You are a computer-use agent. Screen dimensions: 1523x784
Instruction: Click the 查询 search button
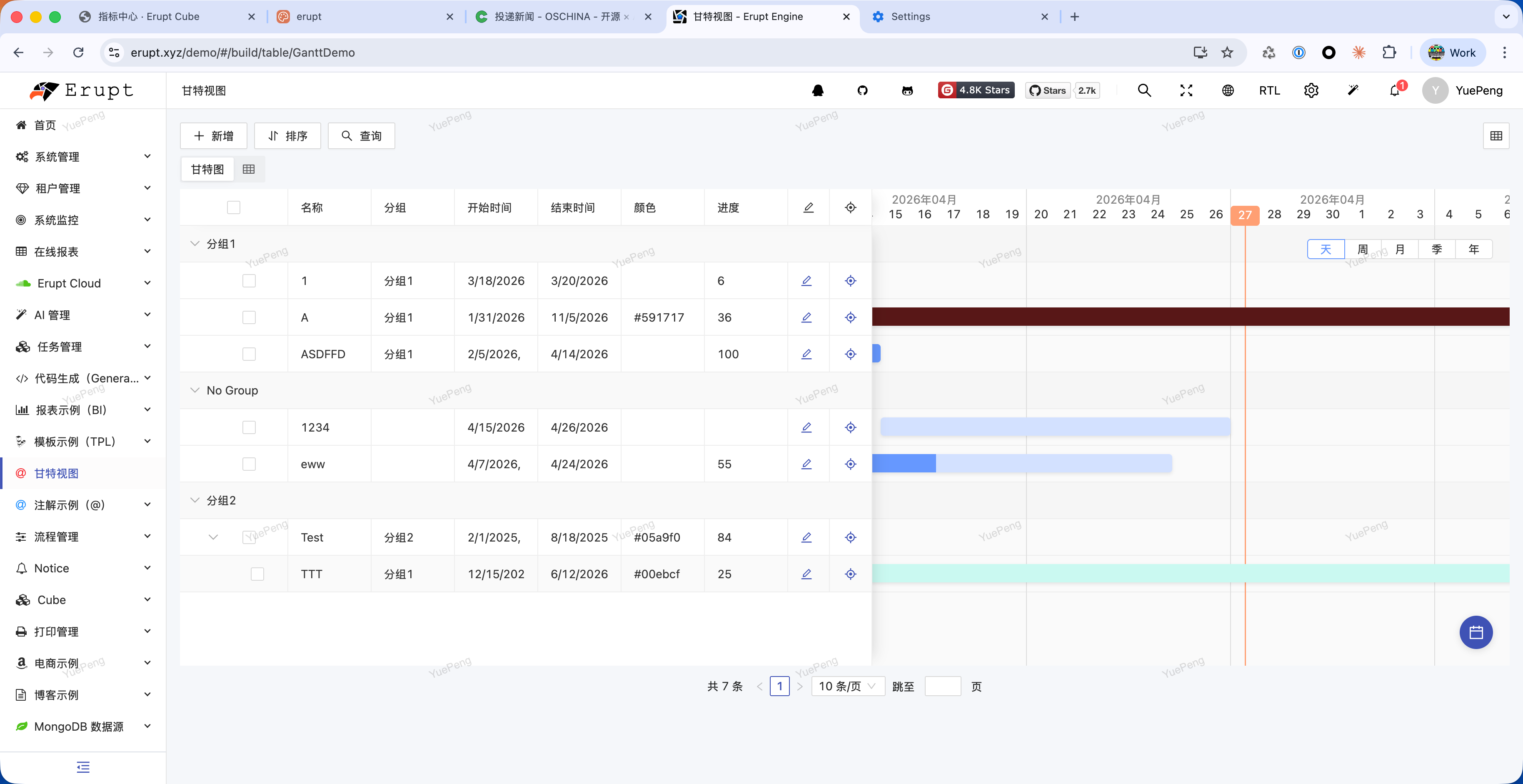(361, 136)
